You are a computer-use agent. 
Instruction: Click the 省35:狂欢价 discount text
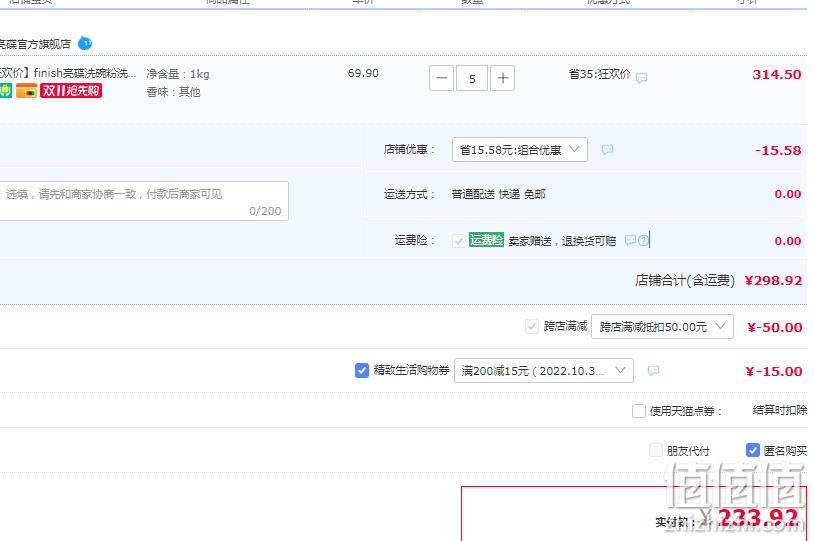tap(599, 74)
